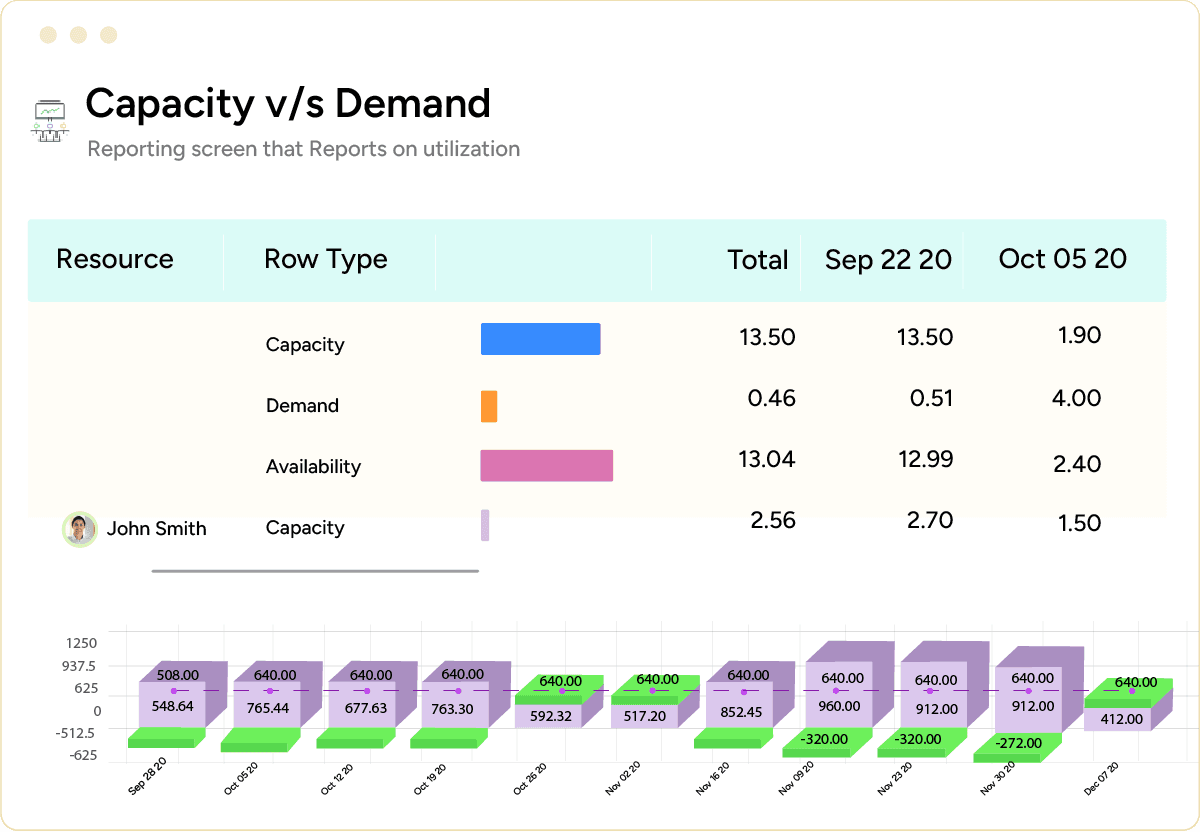Click the Nov 16 20 axis label

pos(712,780)
